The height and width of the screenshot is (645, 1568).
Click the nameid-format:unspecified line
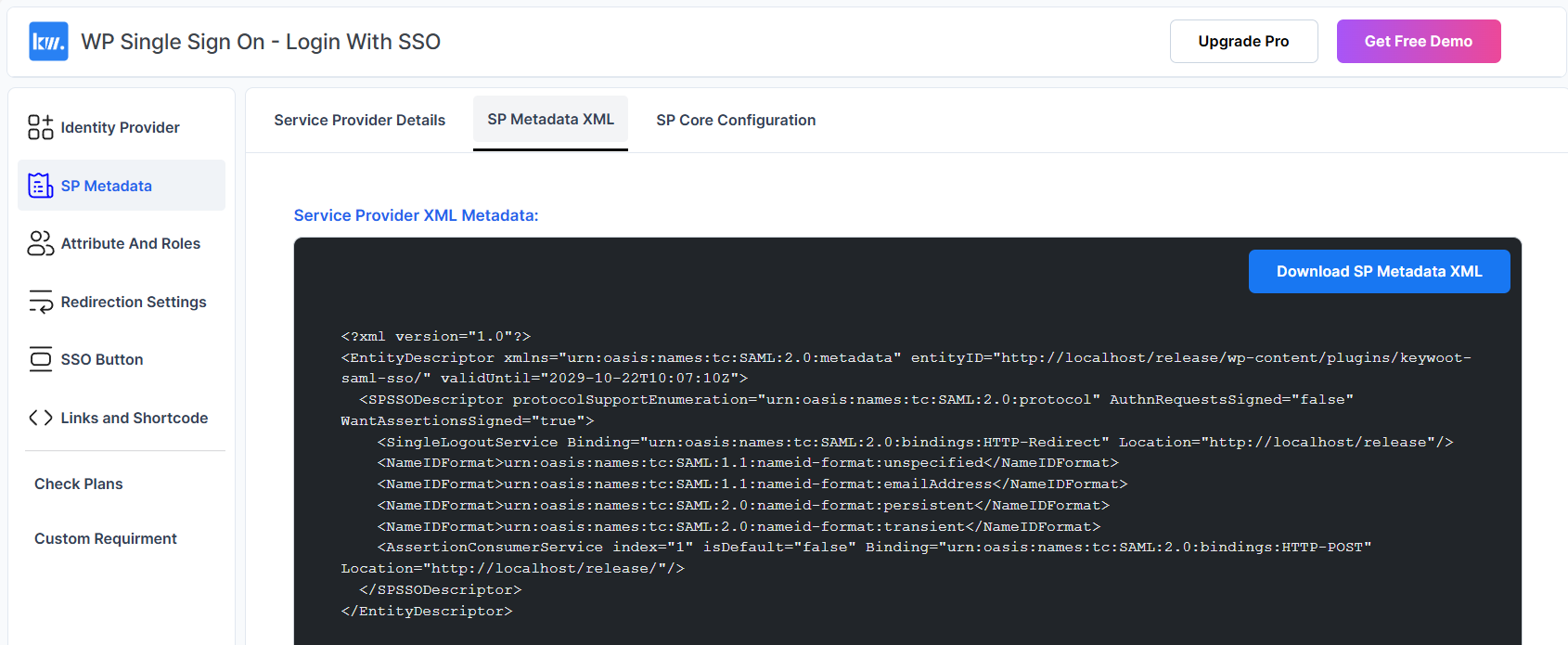[748, 463]
